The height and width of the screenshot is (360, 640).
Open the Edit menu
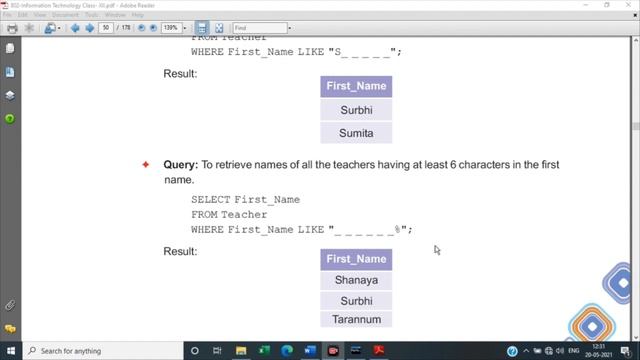(x=22, y=15)
